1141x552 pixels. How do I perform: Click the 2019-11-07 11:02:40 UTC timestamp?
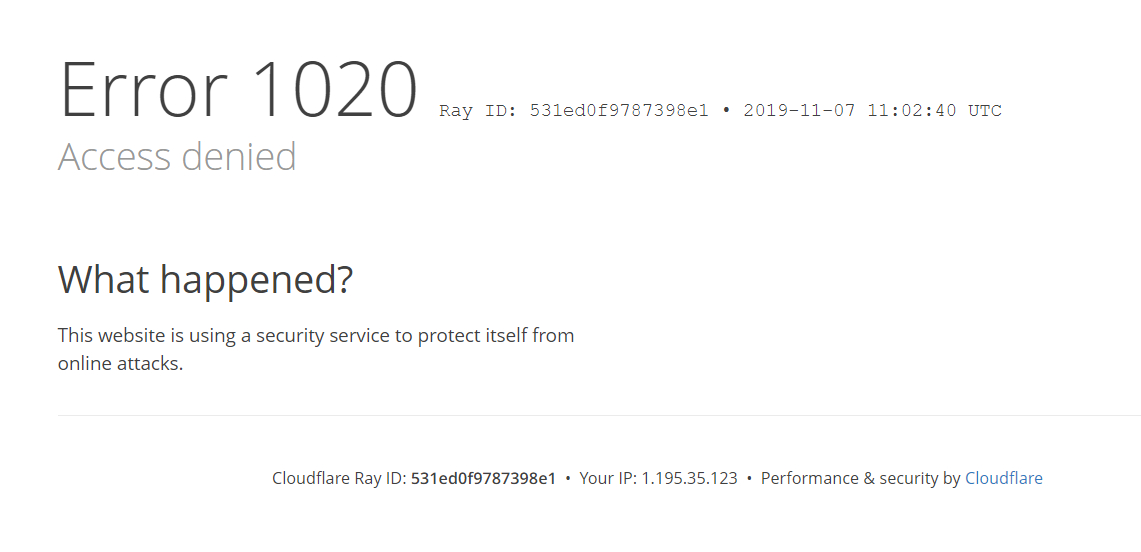tap(872, 111)
